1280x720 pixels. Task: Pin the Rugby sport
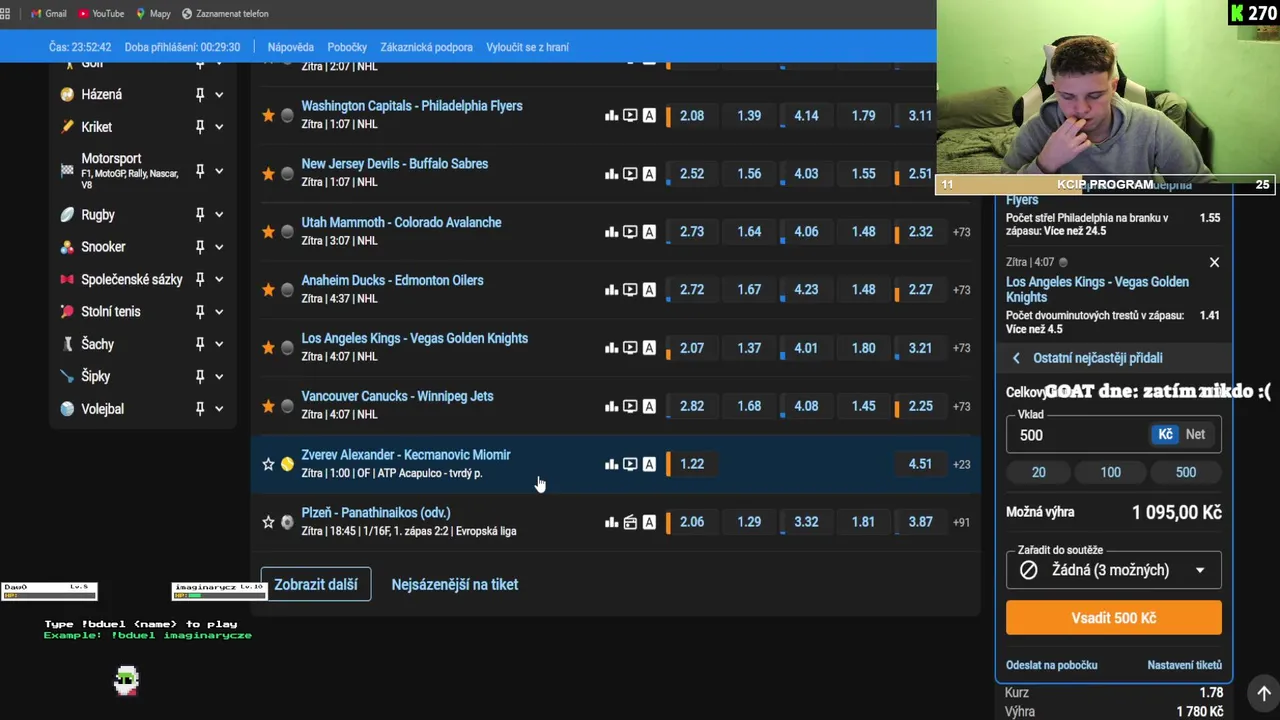point(200,215)
